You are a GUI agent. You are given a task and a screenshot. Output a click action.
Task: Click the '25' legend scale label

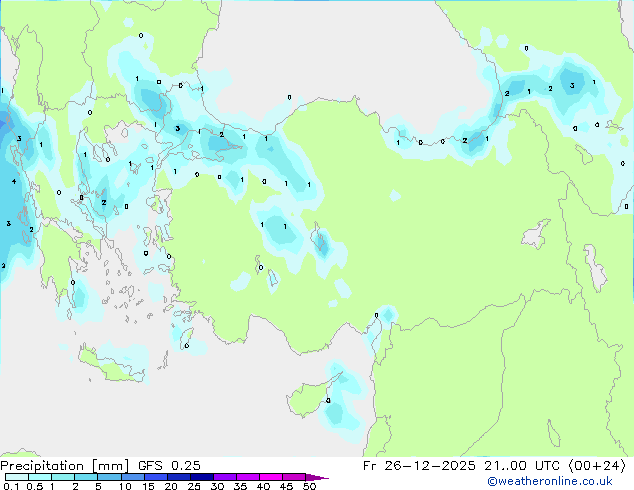[194, 486]
